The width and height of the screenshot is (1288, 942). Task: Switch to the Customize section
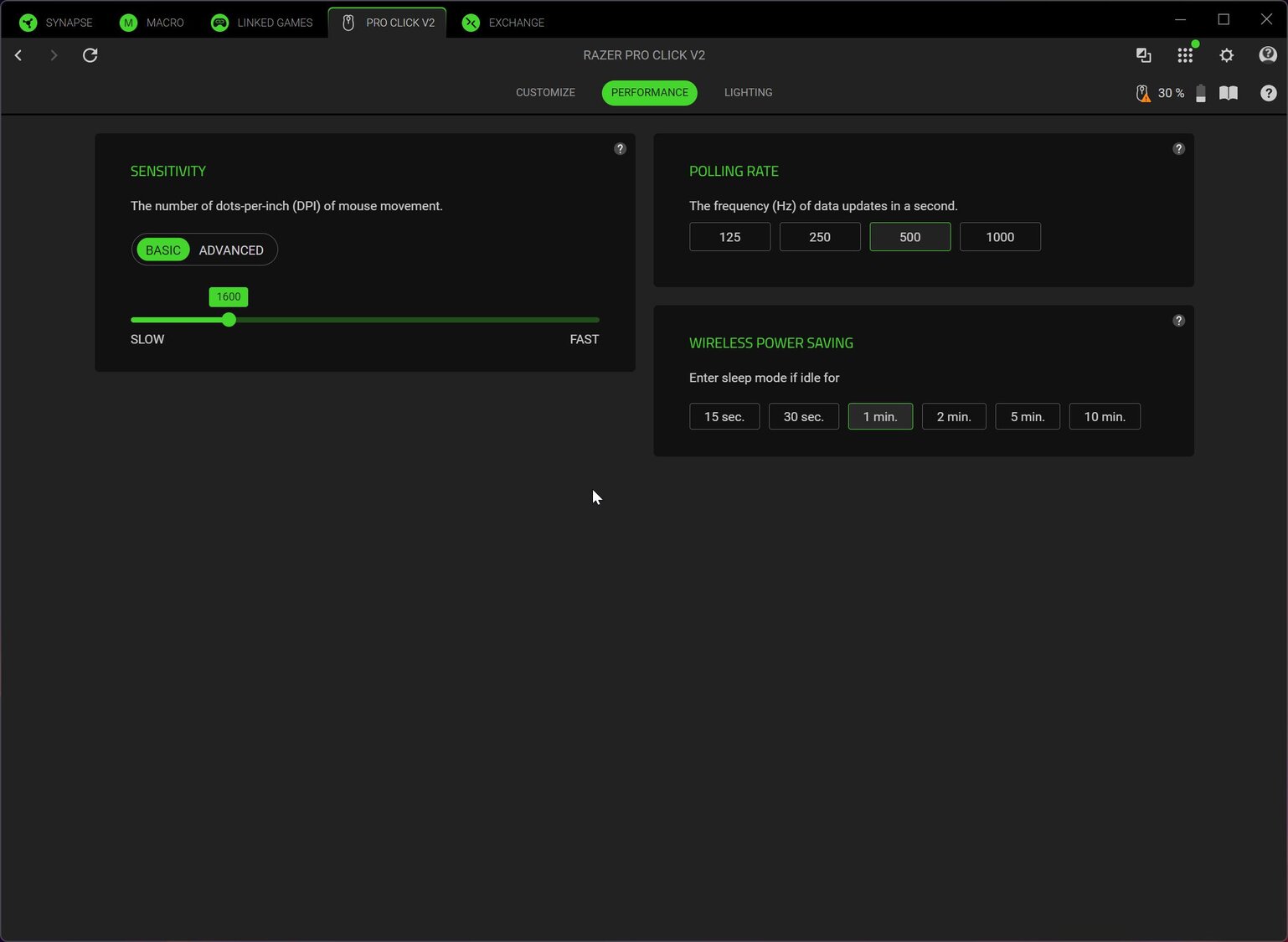point(545,93)
